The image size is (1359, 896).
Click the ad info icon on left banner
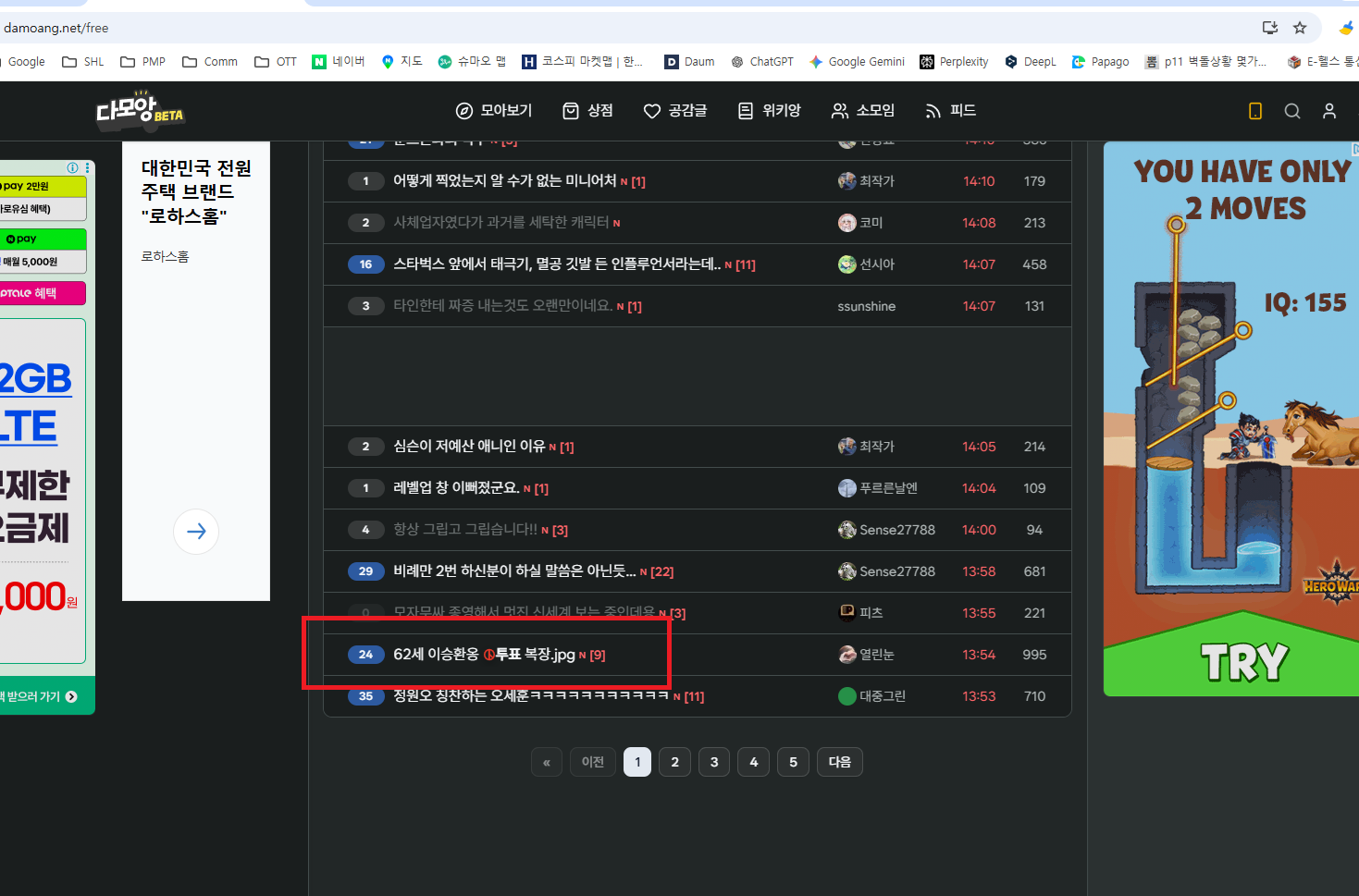click(x=72, y=167)
